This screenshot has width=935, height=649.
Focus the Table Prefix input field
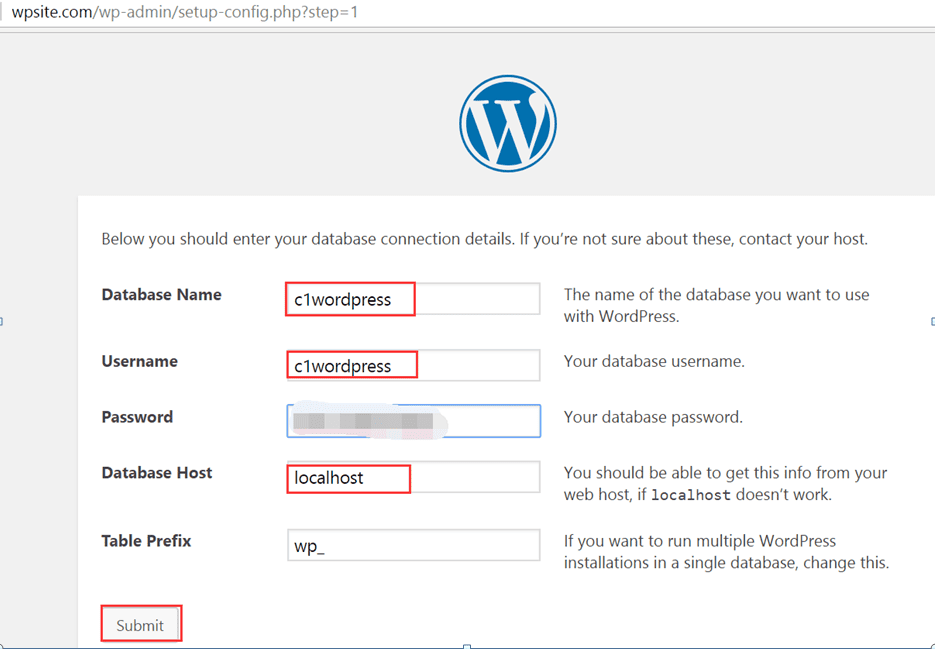(x=413, y=545)
